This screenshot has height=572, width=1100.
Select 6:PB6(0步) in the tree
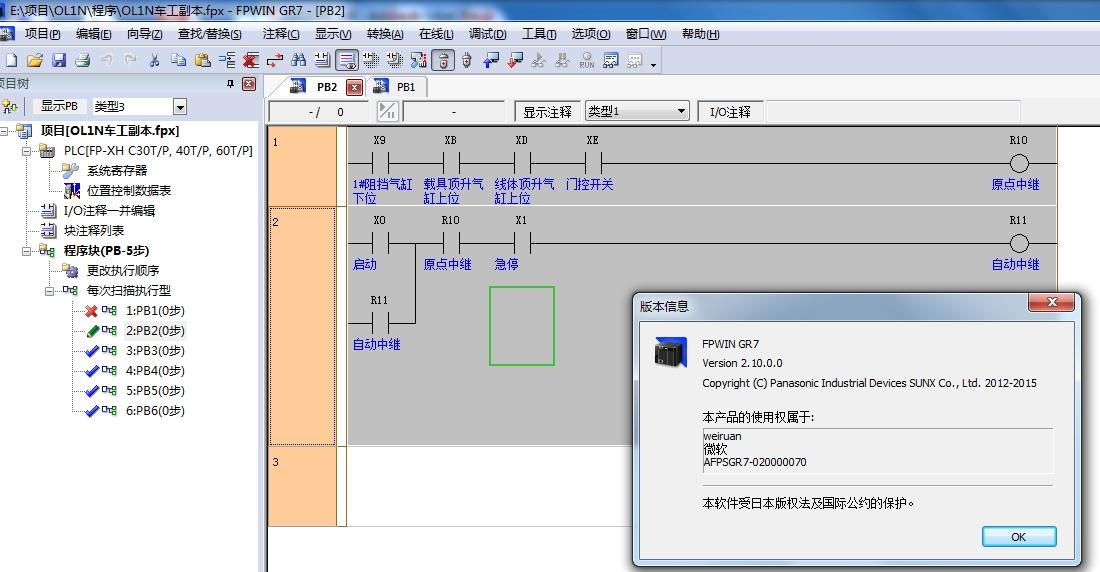155,411
